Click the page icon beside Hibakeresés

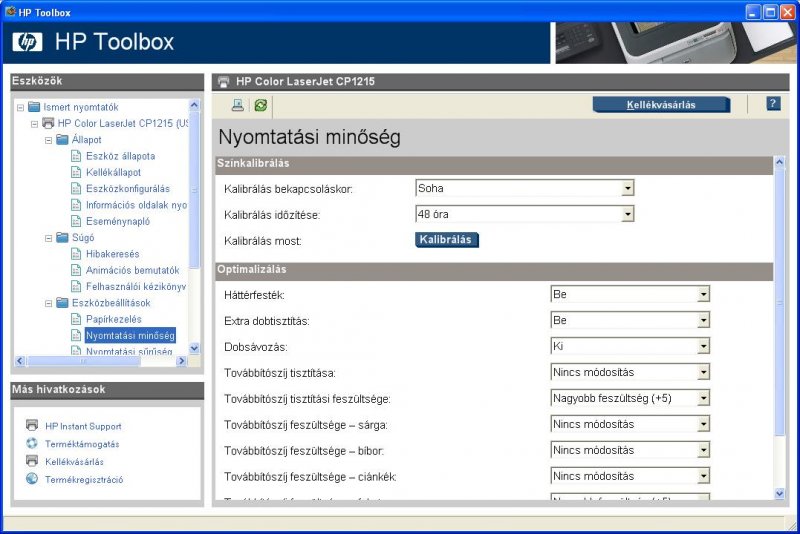76,254
